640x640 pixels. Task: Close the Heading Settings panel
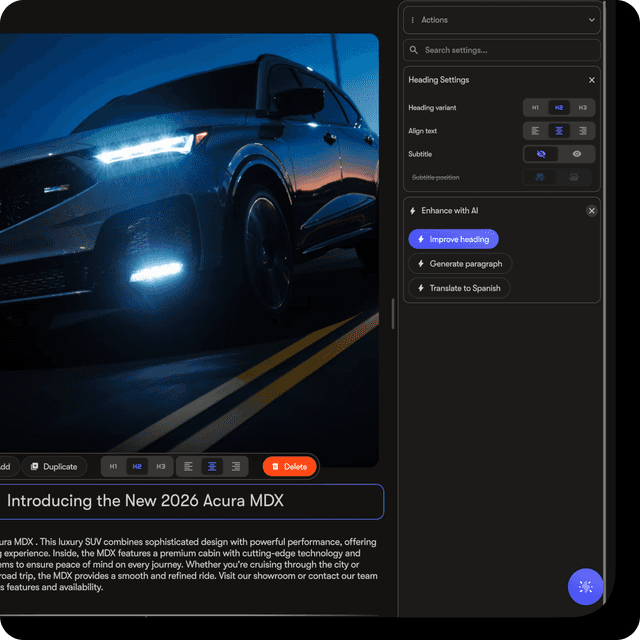pyautogui.click(x=591, y=80)
